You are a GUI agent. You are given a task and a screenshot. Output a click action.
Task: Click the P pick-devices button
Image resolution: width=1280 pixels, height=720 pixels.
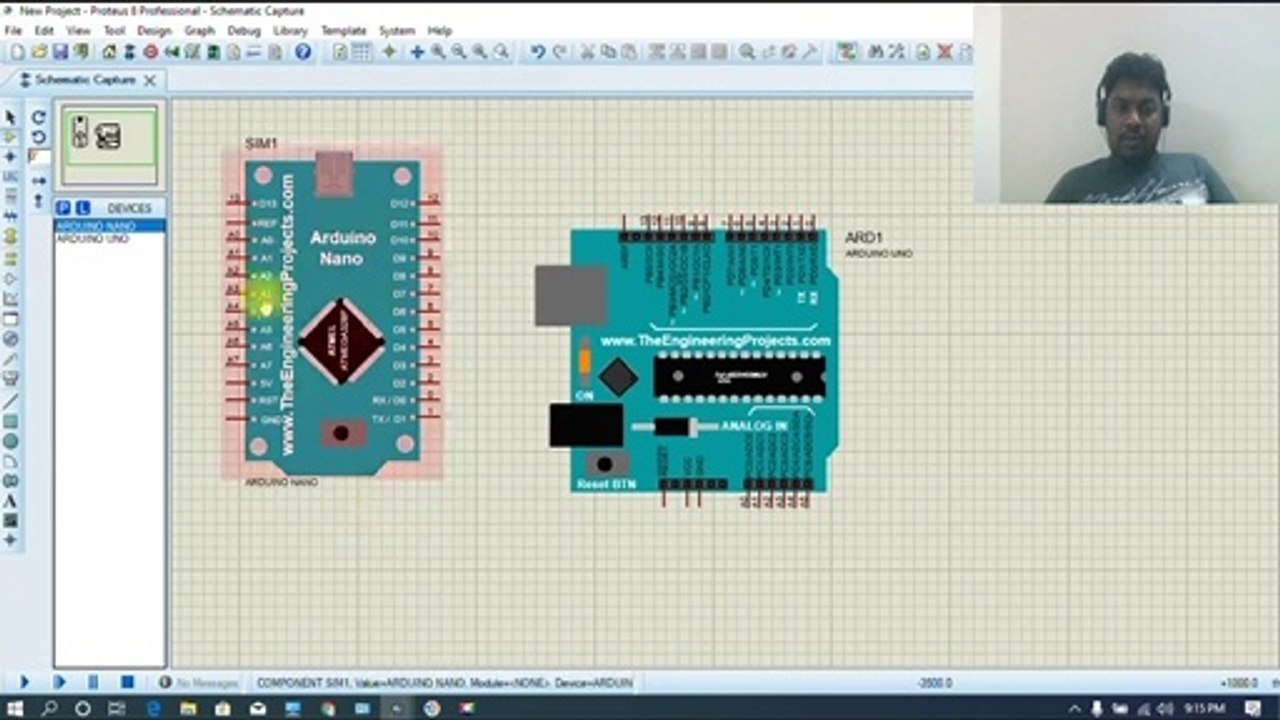(x=63, y=208)
